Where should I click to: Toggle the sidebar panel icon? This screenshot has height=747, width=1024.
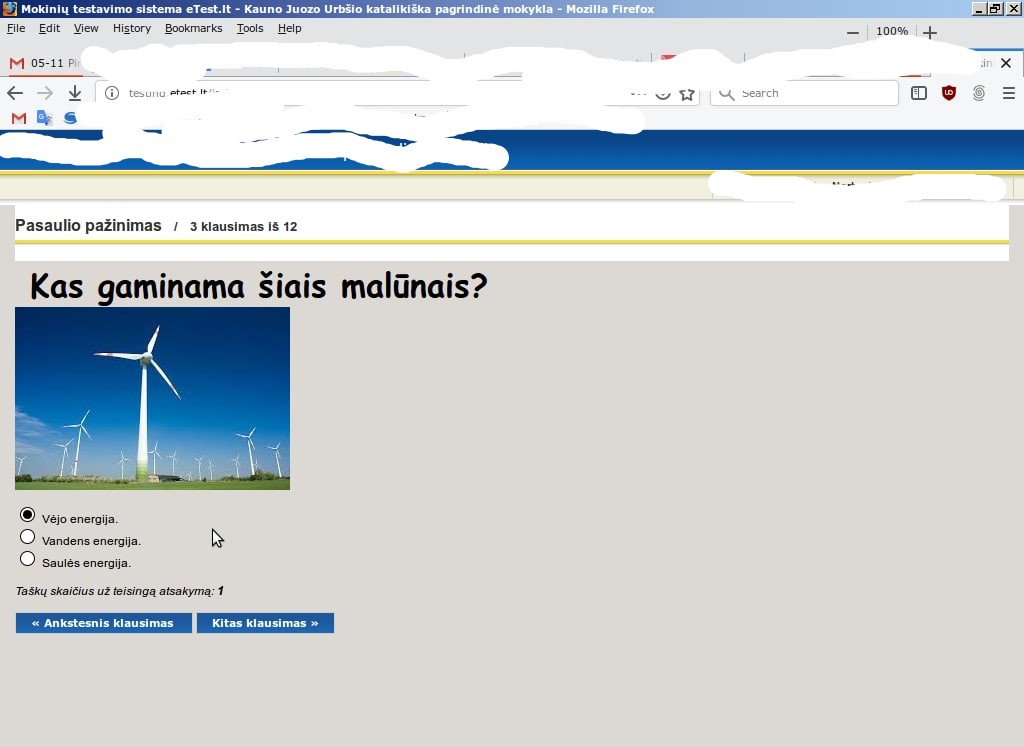pos(919,93)
